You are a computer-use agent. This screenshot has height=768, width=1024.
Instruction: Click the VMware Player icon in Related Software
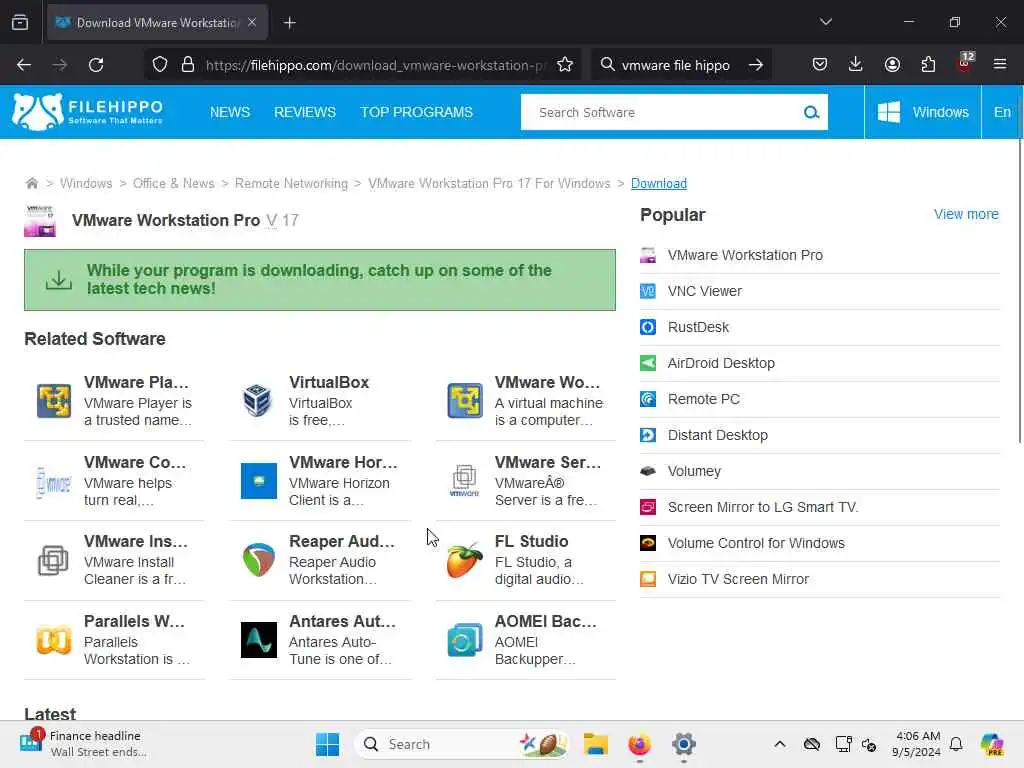pyautogui.click(x=54, y=401)
